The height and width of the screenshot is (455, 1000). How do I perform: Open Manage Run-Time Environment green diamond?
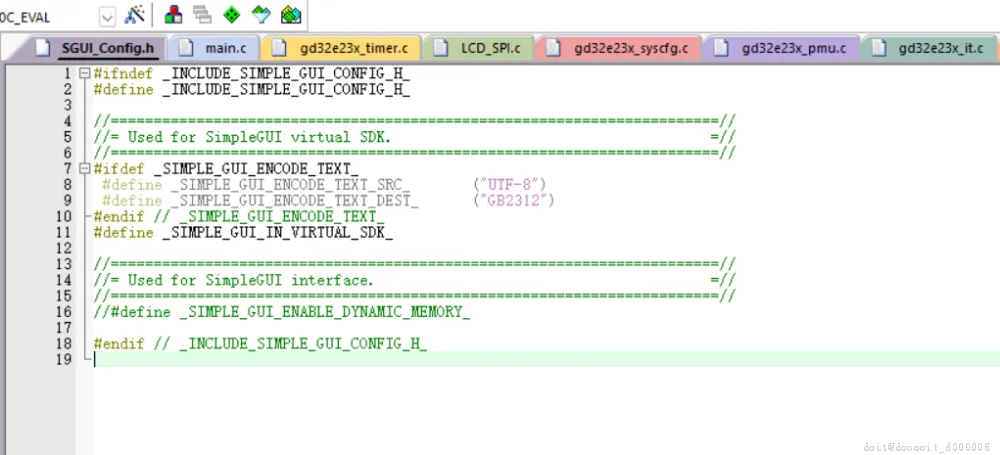click(x=232, y=14)
